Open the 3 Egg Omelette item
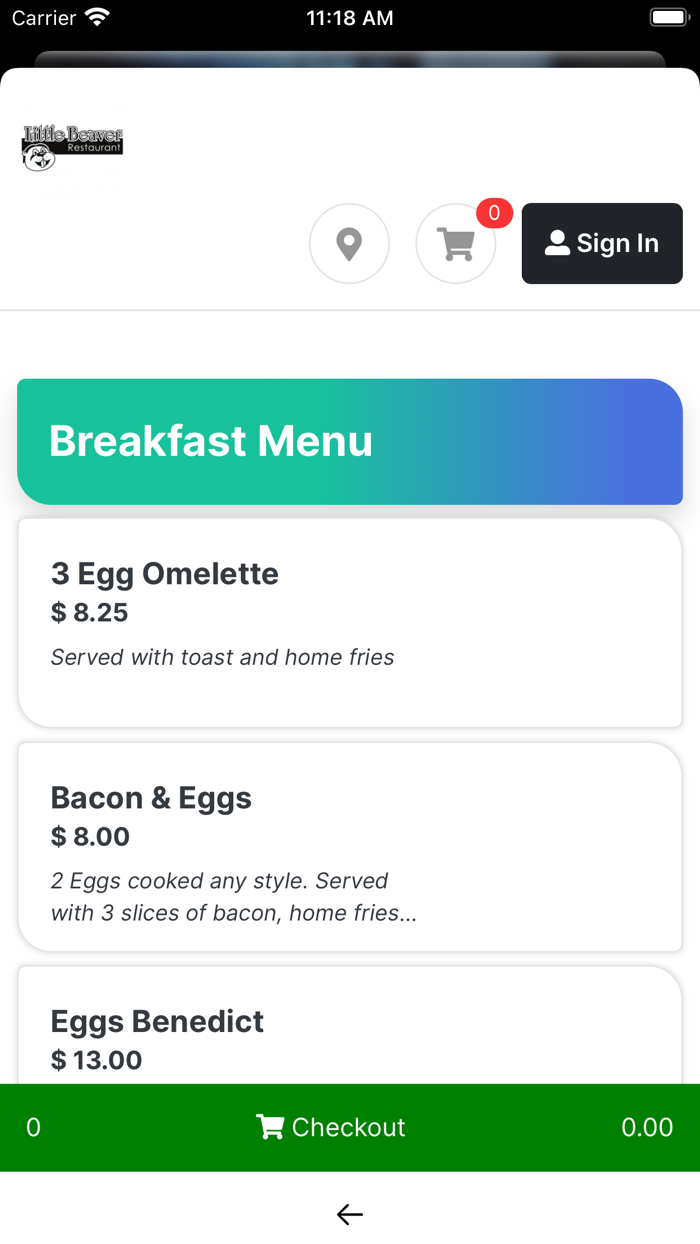The width and height of the screenshot is (700, 1244). click(165, 574)
